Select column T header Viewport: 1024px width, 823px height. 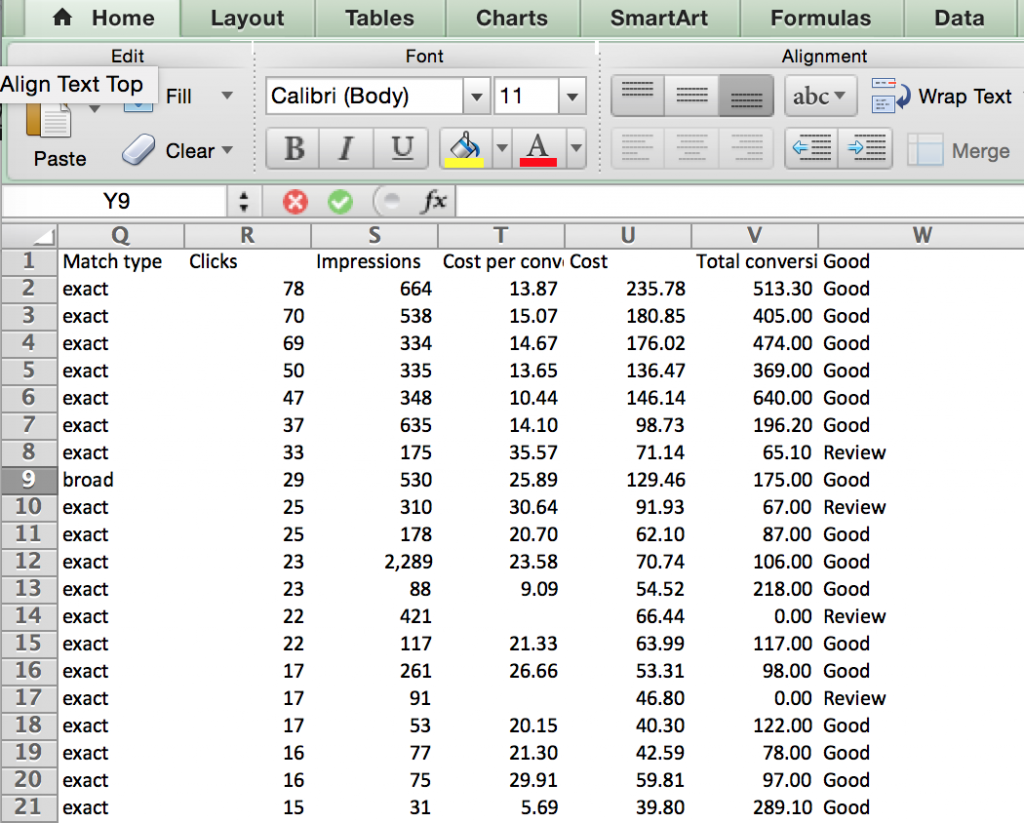tap(501, 235)
